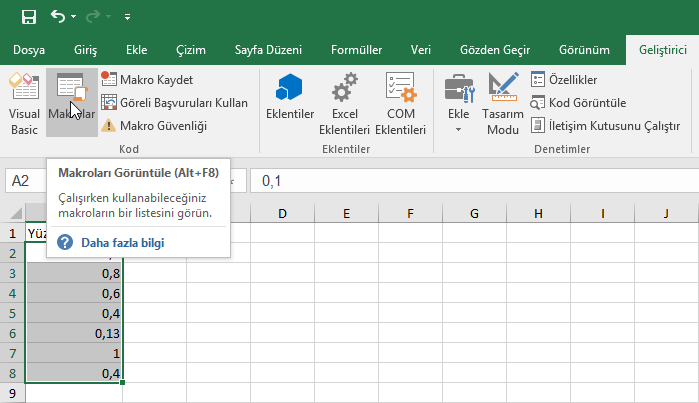Click the Makrolar button
Image resolution: width=699 pixels, height=403 pixels.
[x=72, y=103]
